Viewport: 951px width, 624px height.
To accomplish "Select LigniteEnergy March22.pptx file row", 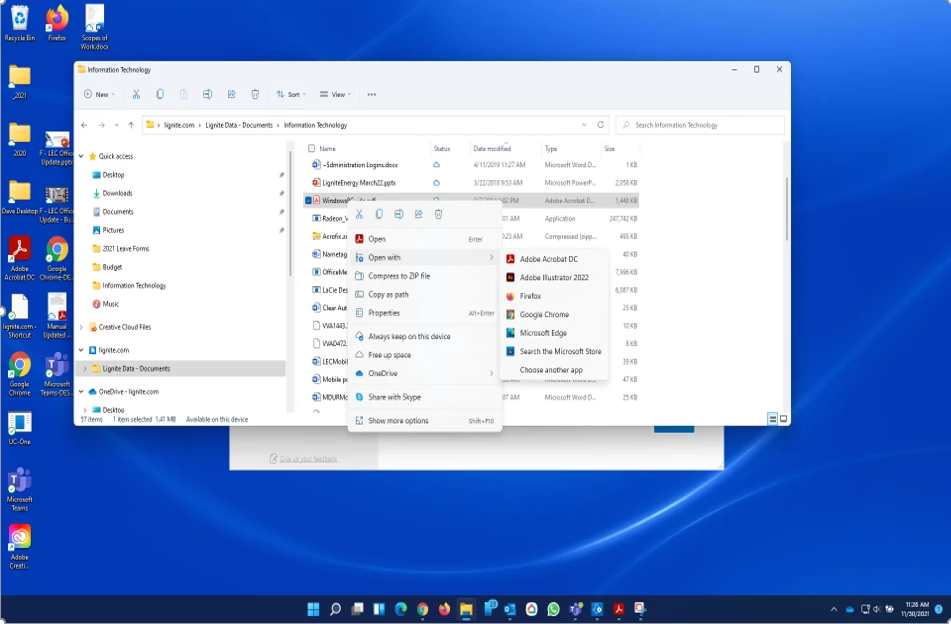I will coord(473,183).
